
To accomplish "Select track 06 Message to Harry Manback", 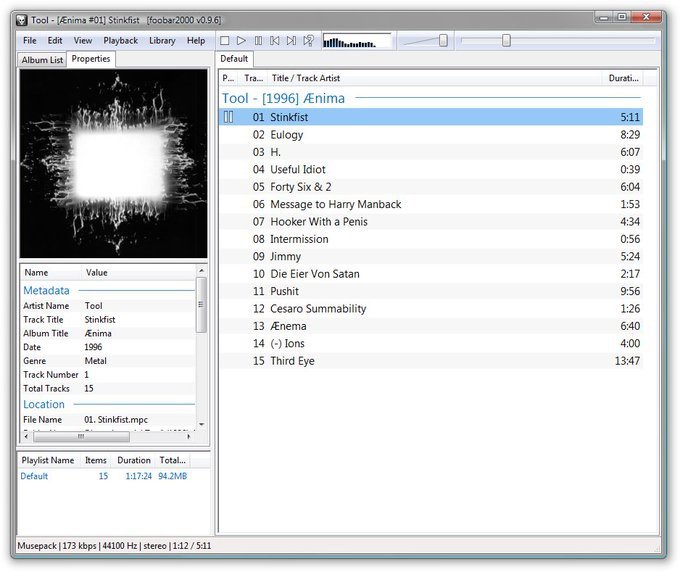I will pos(431,204).
